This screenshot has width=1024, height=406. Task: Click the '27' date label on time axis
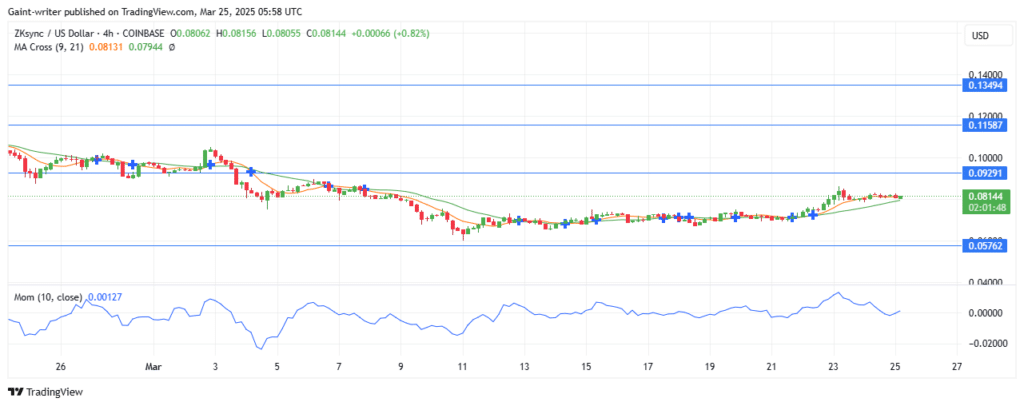(957, 367)
